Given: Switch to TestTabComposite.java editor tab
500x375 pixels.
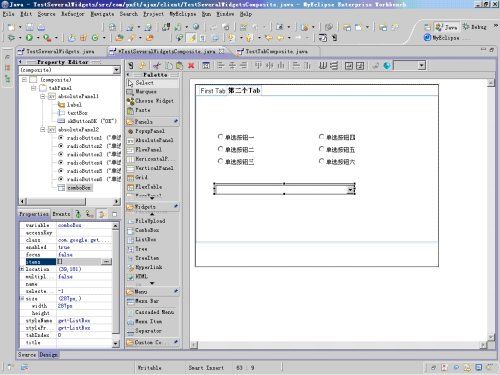Looking at the screenshot, I should [273, 51].
